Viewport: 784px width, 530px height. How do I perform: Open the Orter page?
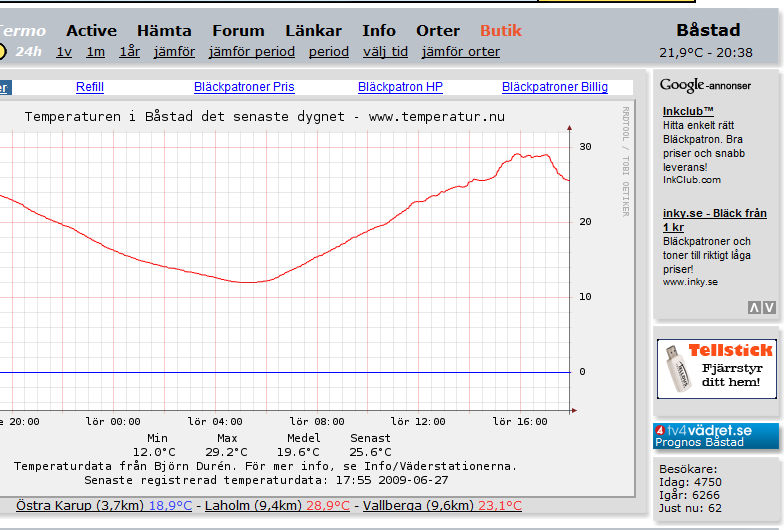pos(438,30)
